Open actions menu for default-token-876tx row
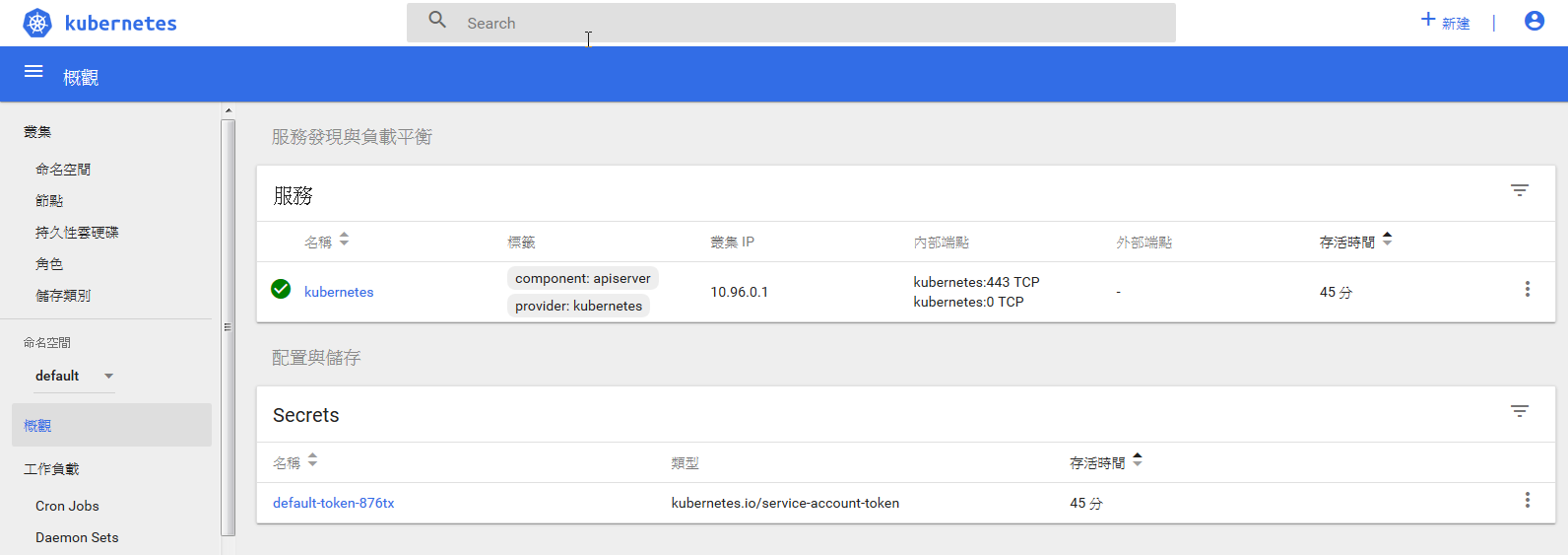The width and height of the screenshot is (1568, 555). tap(1528, 500)
